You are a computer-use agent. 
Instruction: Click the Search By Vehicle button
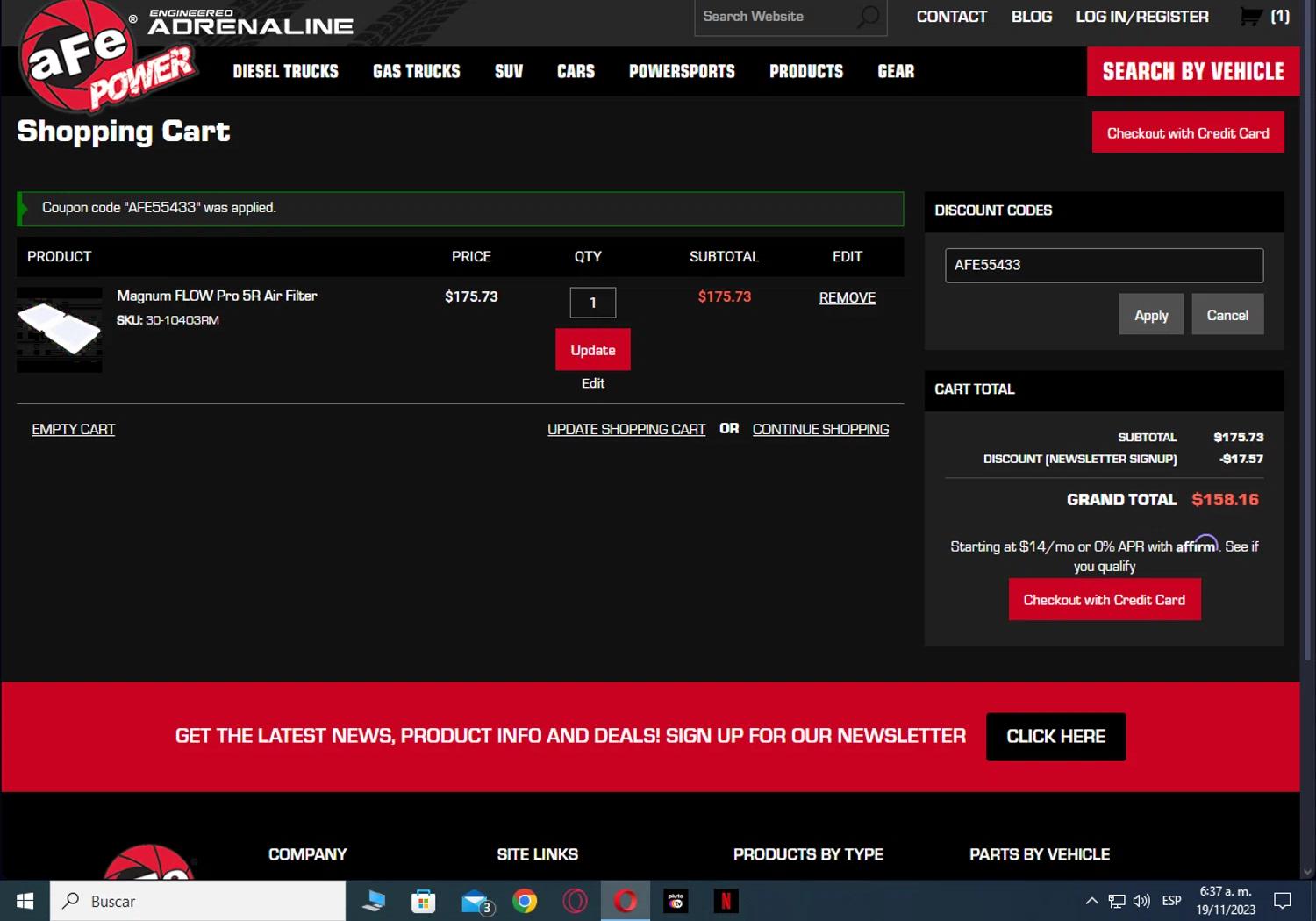tap(1193, 71)
